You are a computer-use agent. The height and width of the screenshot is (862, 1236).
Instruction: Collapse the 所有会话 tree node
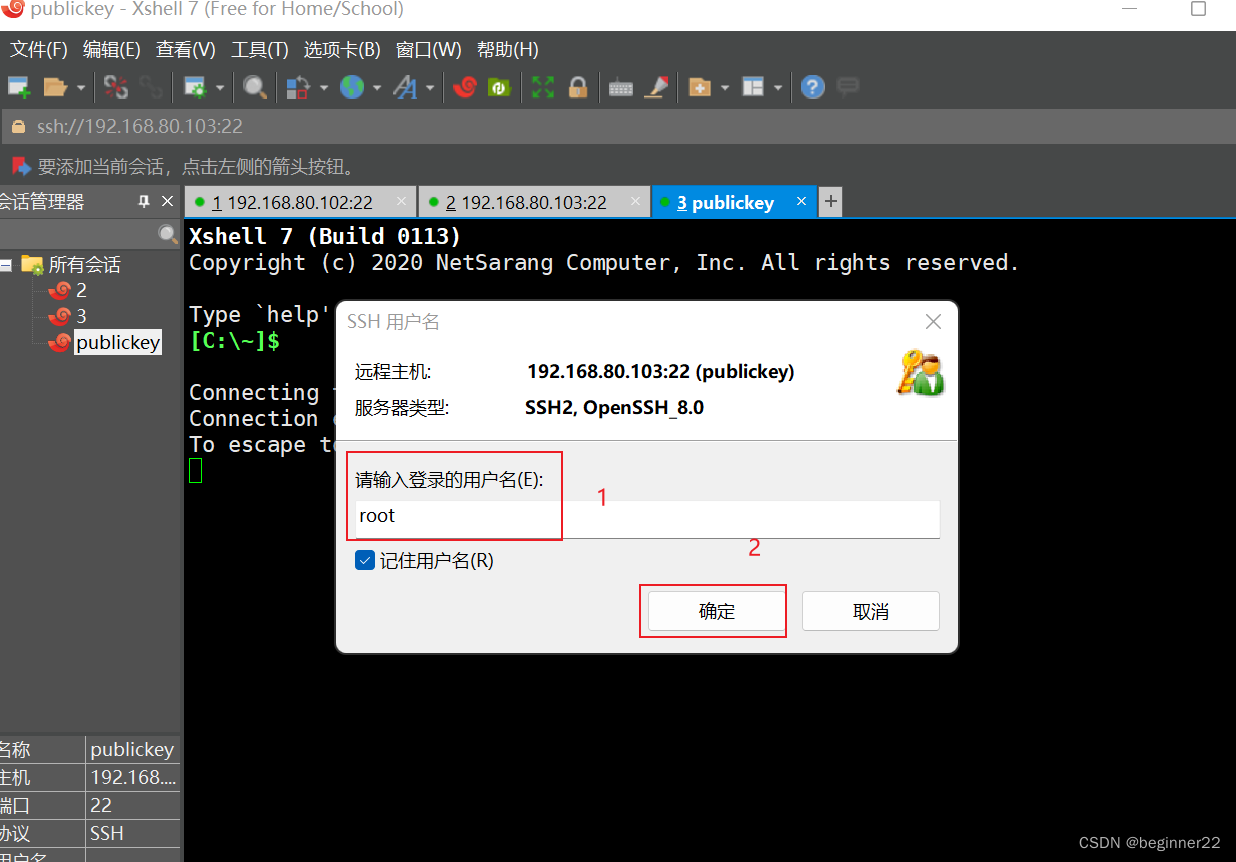pos(5,265)
